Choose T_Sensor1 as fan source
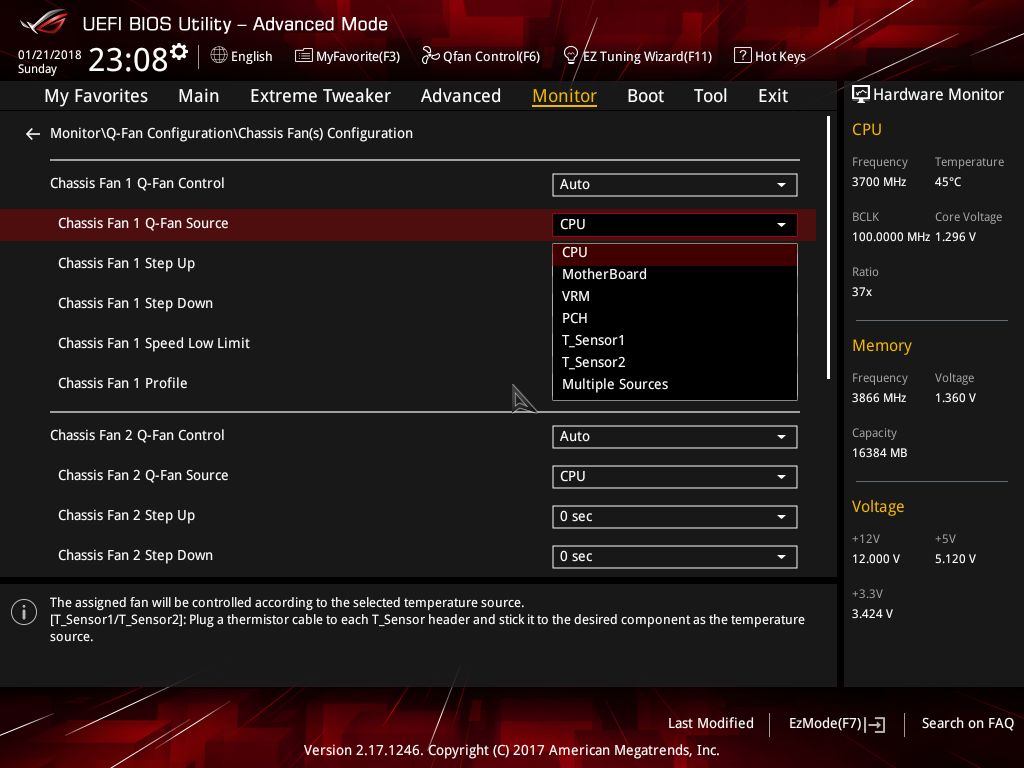1024x768 pixels. (x=675, y=340)
